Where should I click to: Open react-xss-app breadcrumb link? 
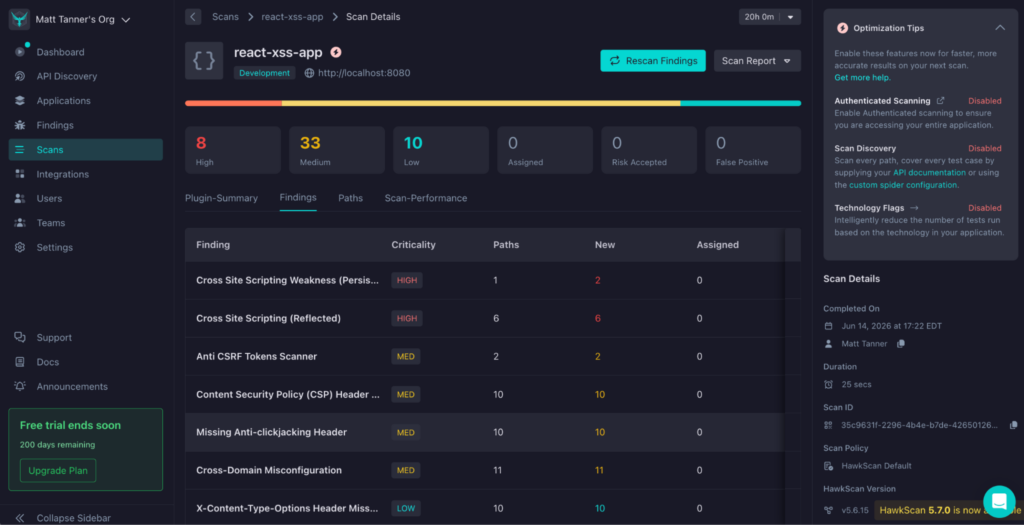pyautogui.click(x=293, y=17)
